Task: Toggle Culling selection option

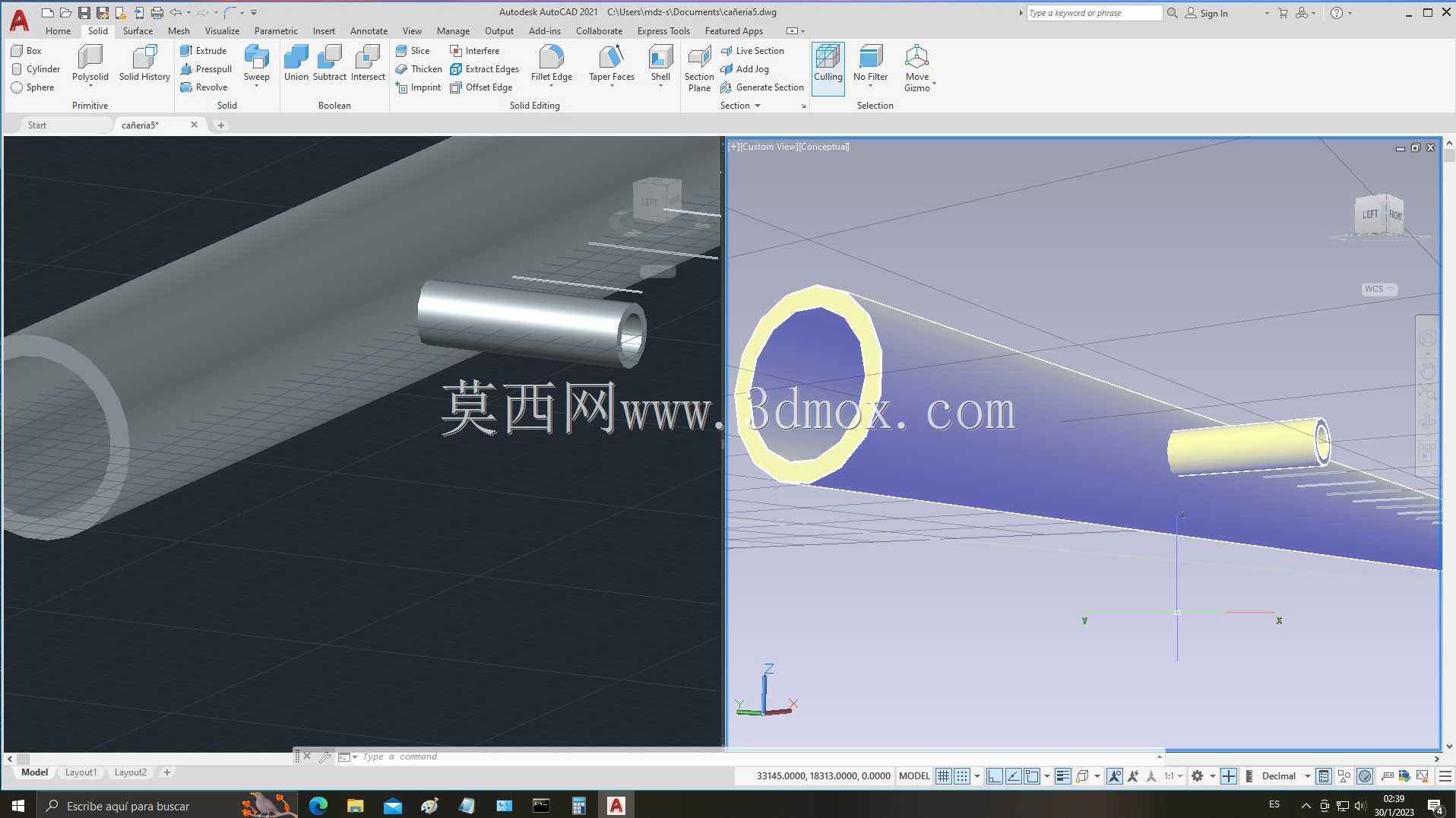Action: [x=828, y=68]
